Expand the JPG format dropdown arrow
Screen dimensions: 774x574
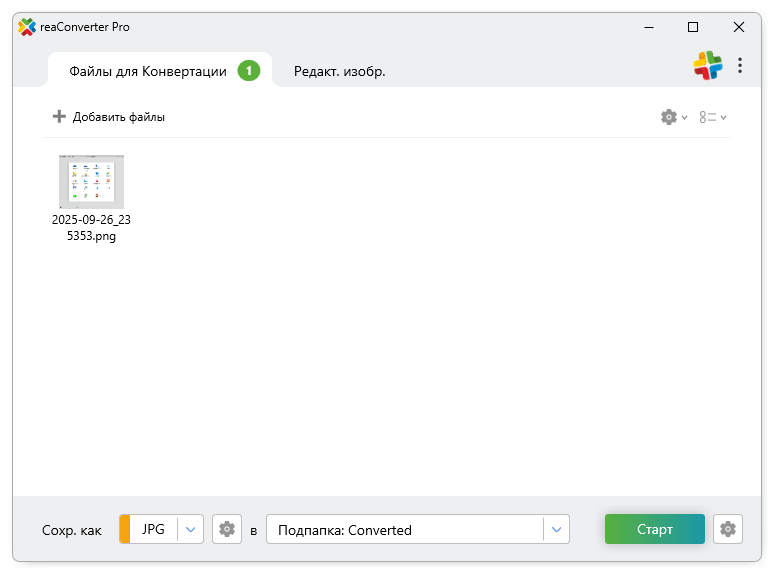[x=191, y=529]
